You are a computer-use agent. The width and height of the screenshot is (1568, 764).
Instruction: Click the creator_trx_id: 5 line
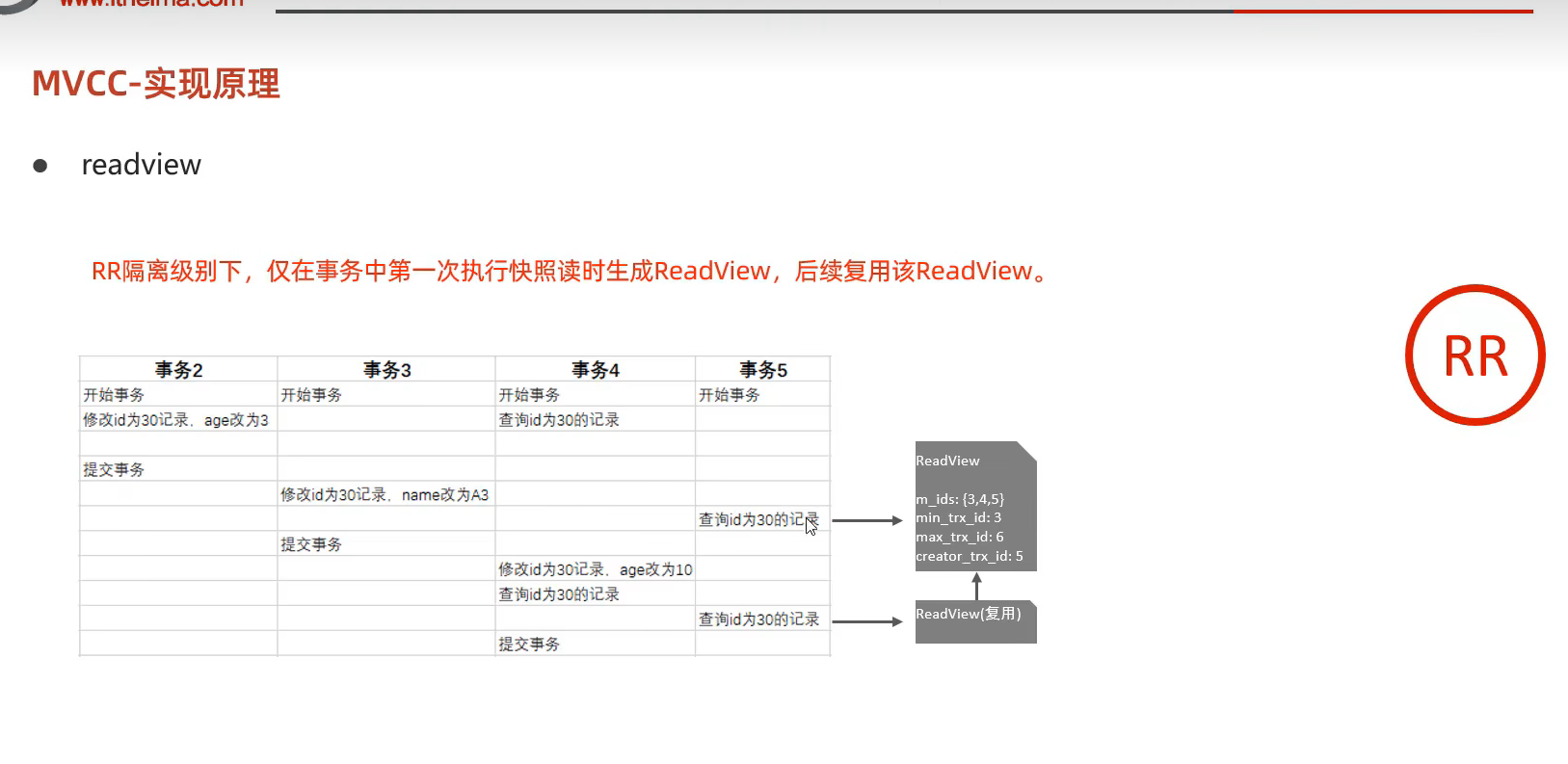970,556
